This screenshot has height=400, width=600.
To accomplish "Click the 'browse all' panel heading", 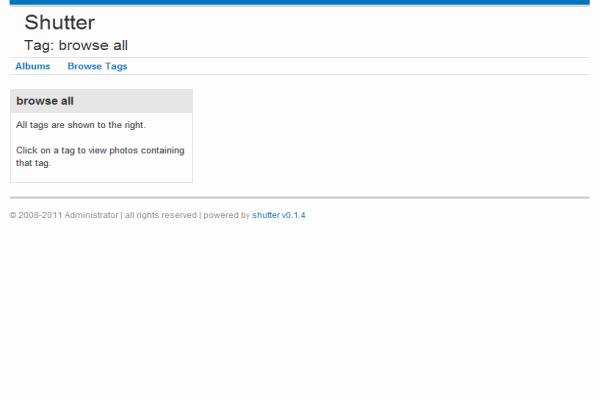I will click(45, 101).
